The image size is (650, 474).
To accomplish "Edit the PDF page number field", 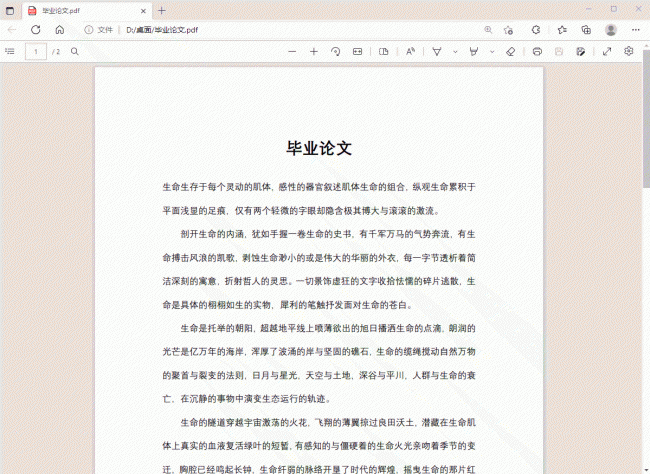I will 36,51.
